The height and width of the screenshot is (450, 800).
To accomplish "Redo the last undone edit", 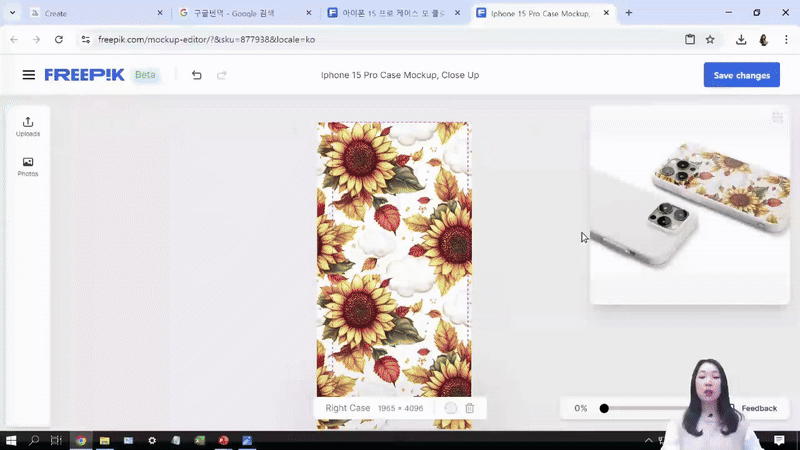I will point(222,75).
